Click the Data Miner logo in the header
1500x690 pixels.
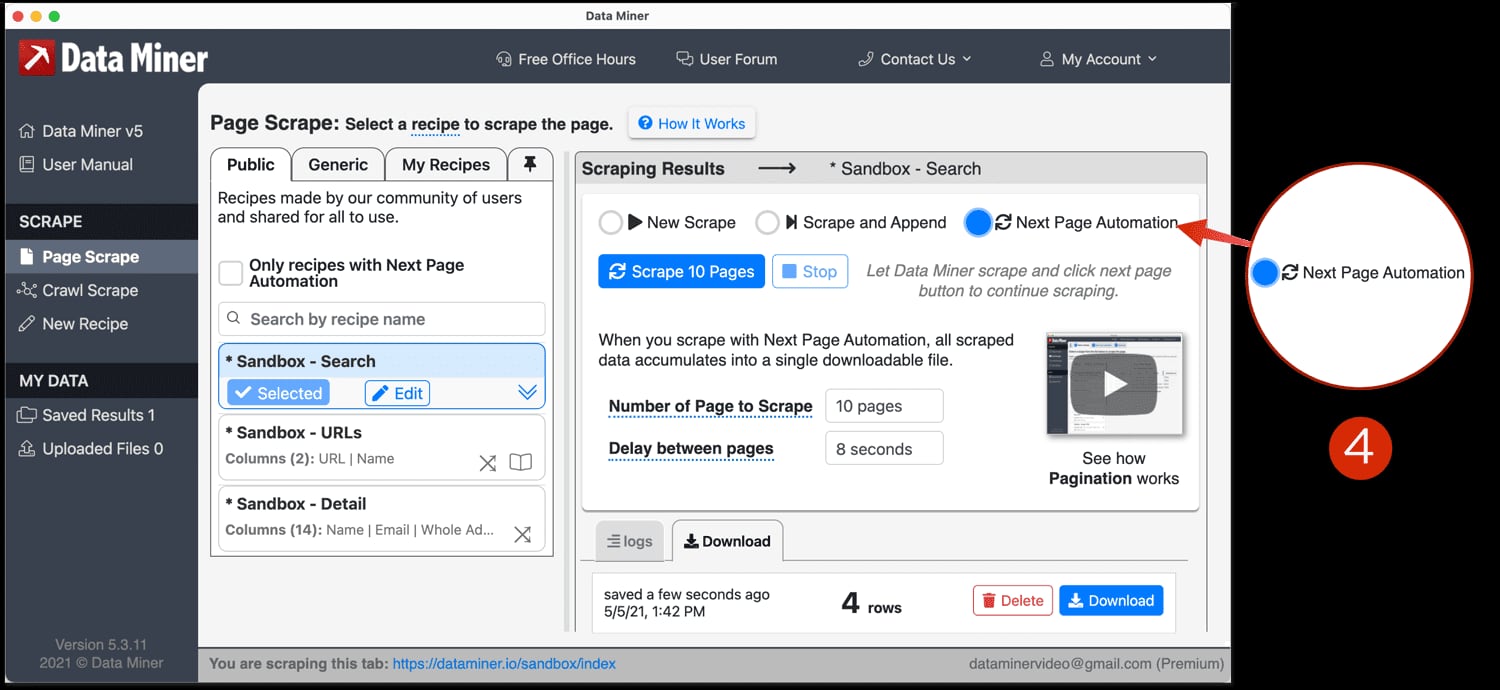(x=113, y=58)
